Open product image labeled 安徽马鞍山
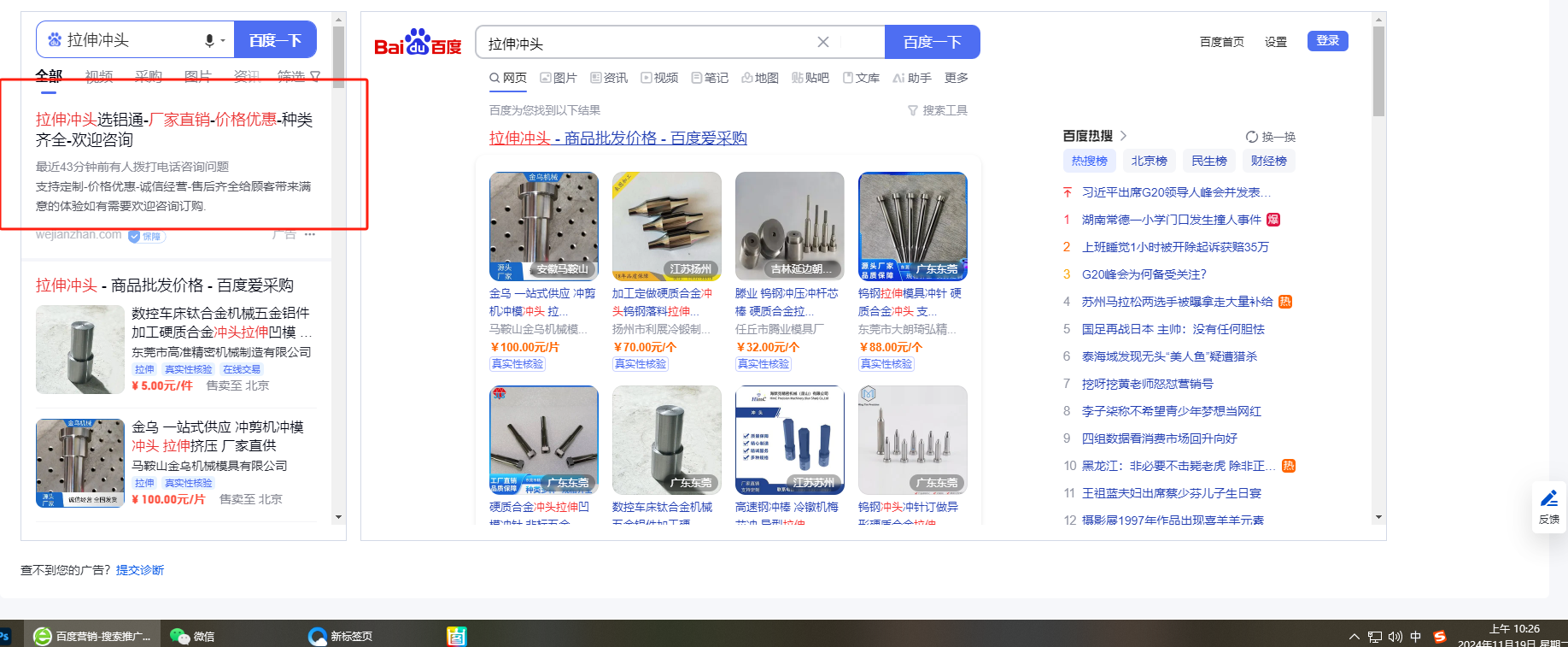Viewport: 1568px width, 647px height. click(544, 226)
